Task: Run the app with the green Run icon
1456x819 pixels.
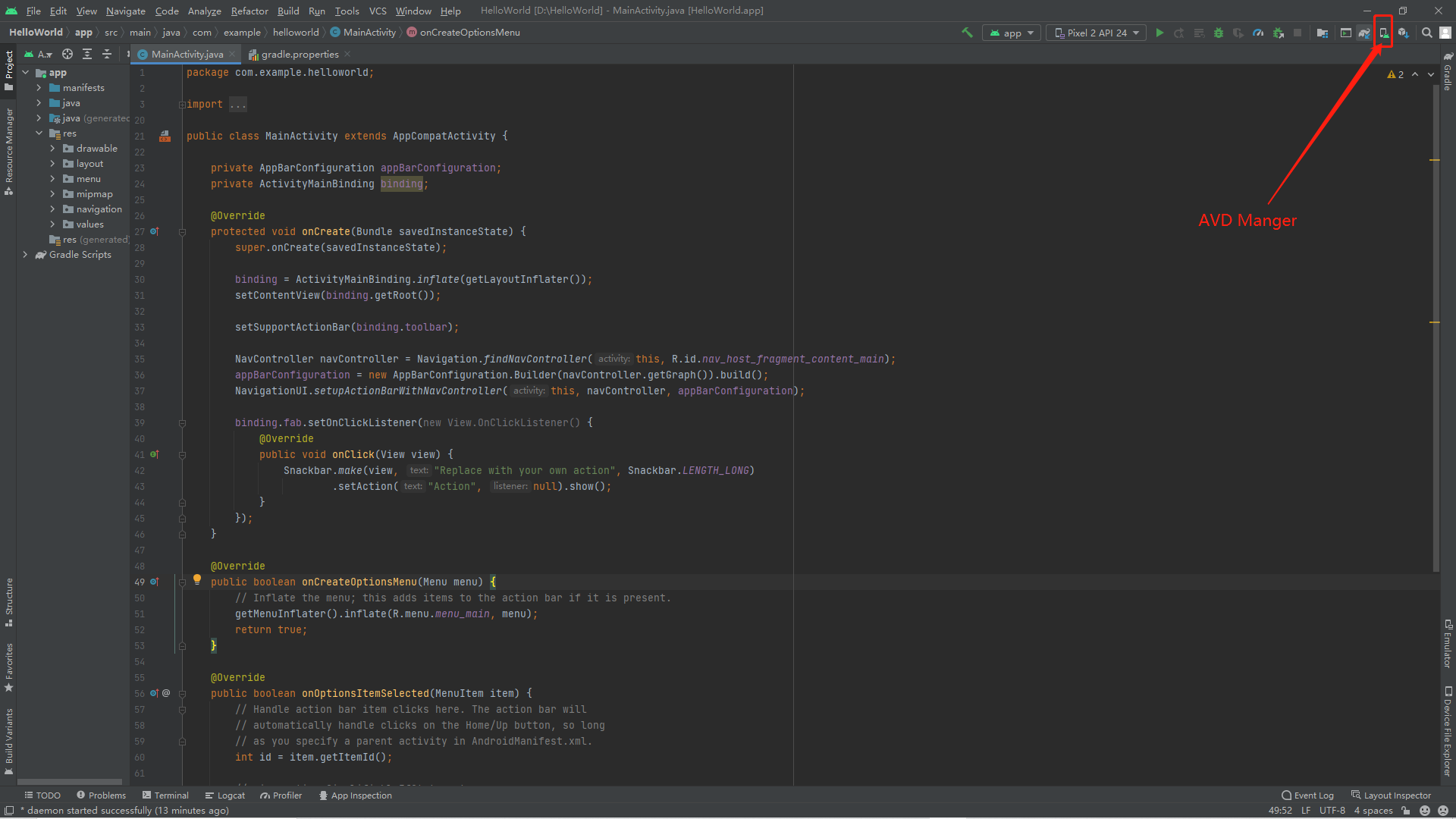Action: point(1159,33)
